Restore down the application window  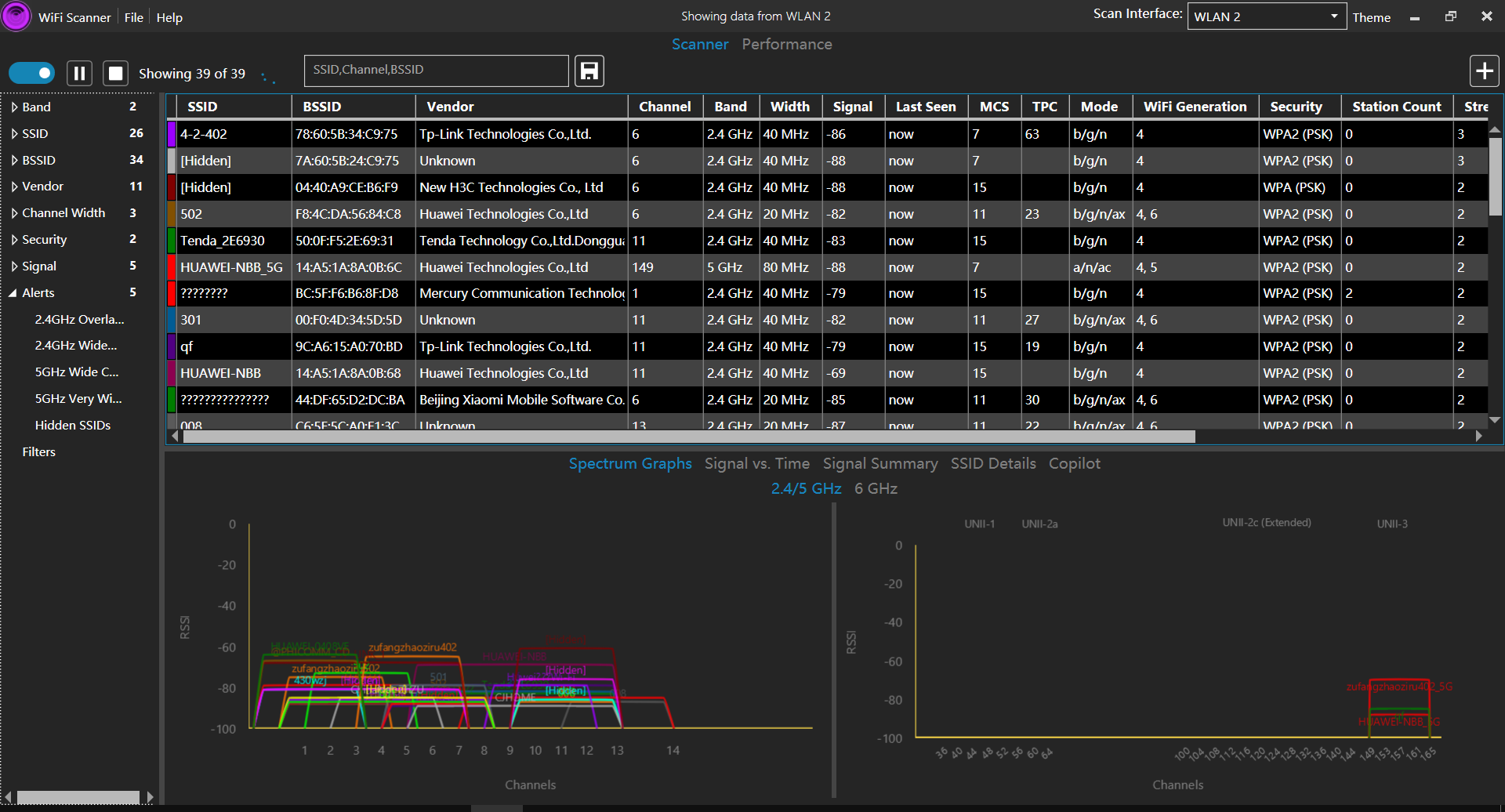pos(1451,16)
